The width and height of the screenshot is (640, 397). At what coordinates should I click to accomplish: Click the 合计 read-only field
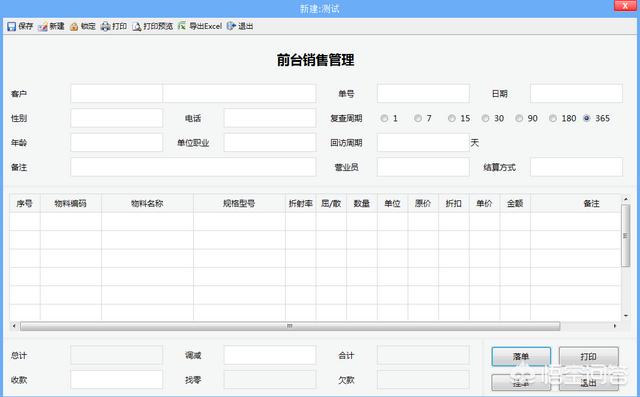coord(423,355)
